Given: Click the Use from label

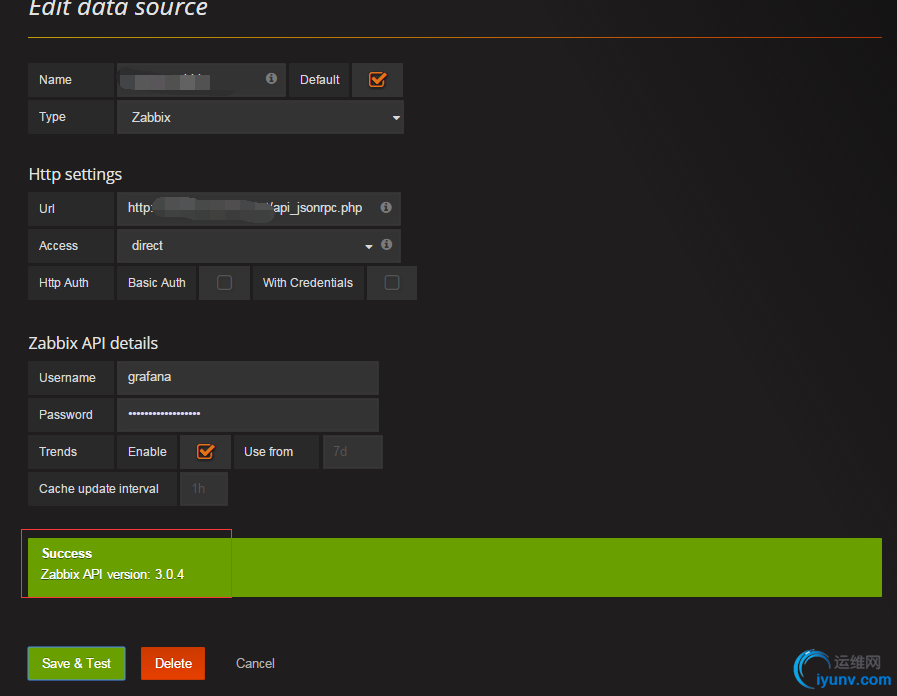Looking at the screenshot, I should (268, 452).
